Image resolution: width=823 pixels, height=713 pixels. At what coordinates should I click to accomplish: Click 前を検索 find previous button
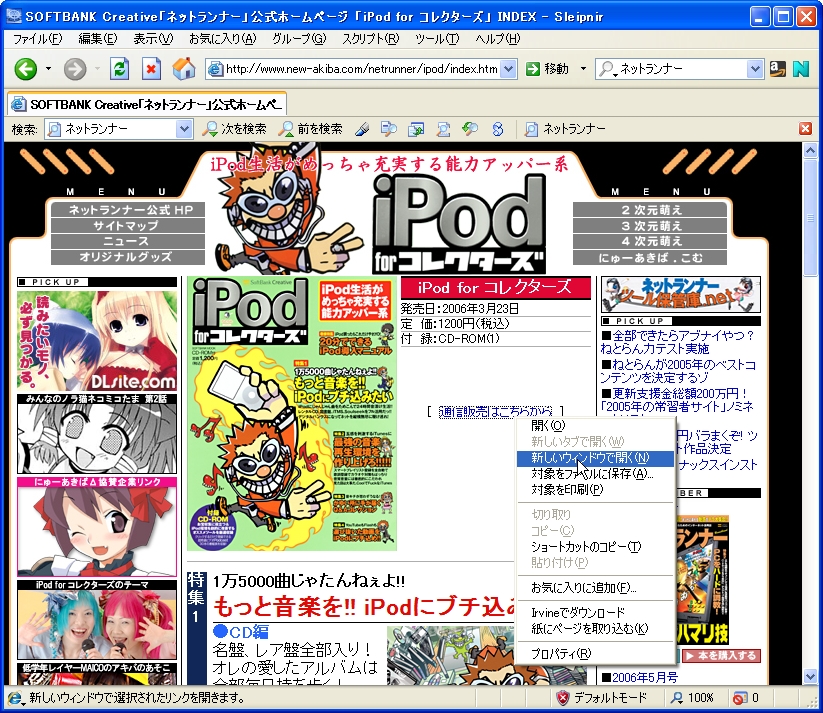coord(311,129)
